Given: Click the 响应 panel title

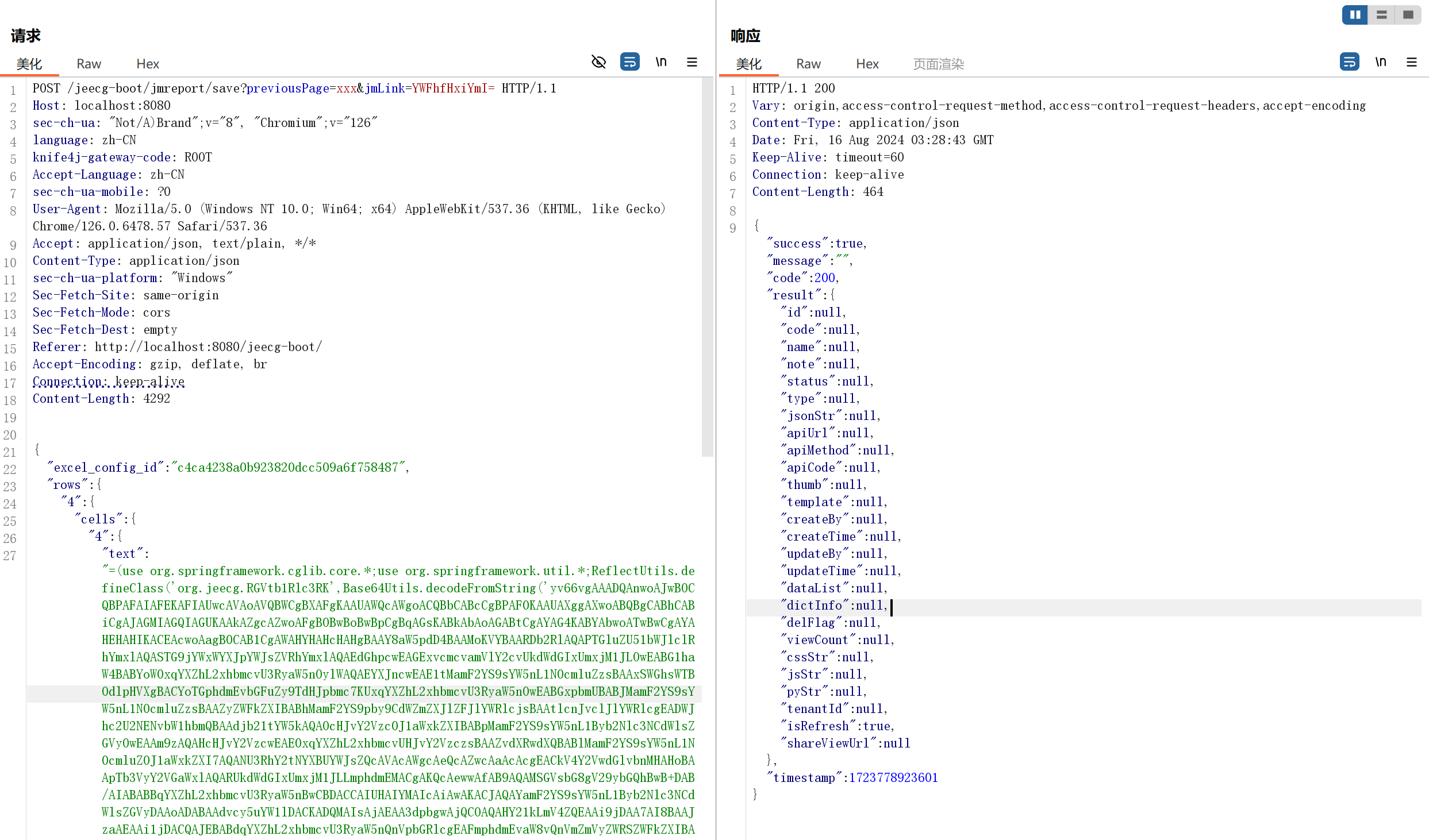Looking at the screenshot, I should (x=746, y=36).
